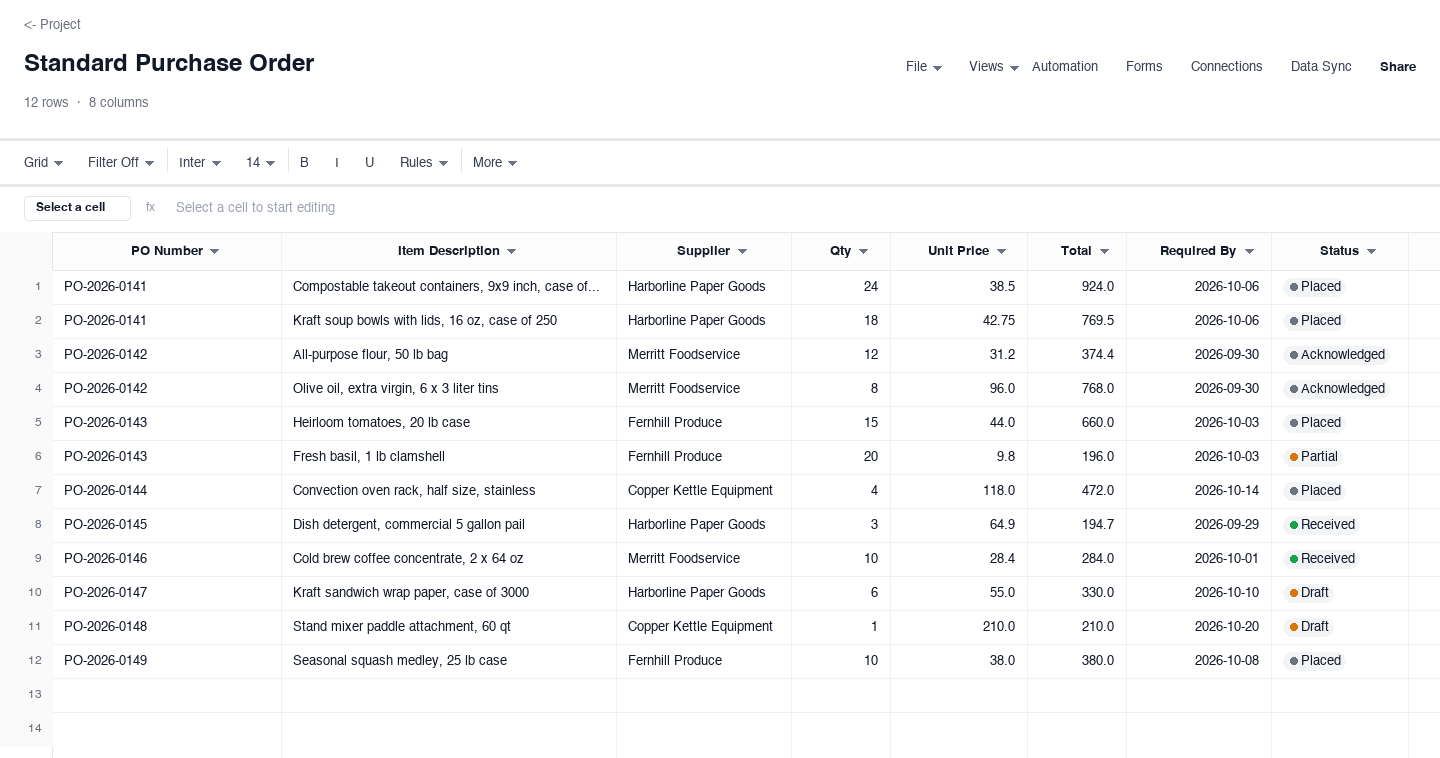Click Acknowledged status for All-purpose flour

pyautogui.click(x=1337, y=355)
